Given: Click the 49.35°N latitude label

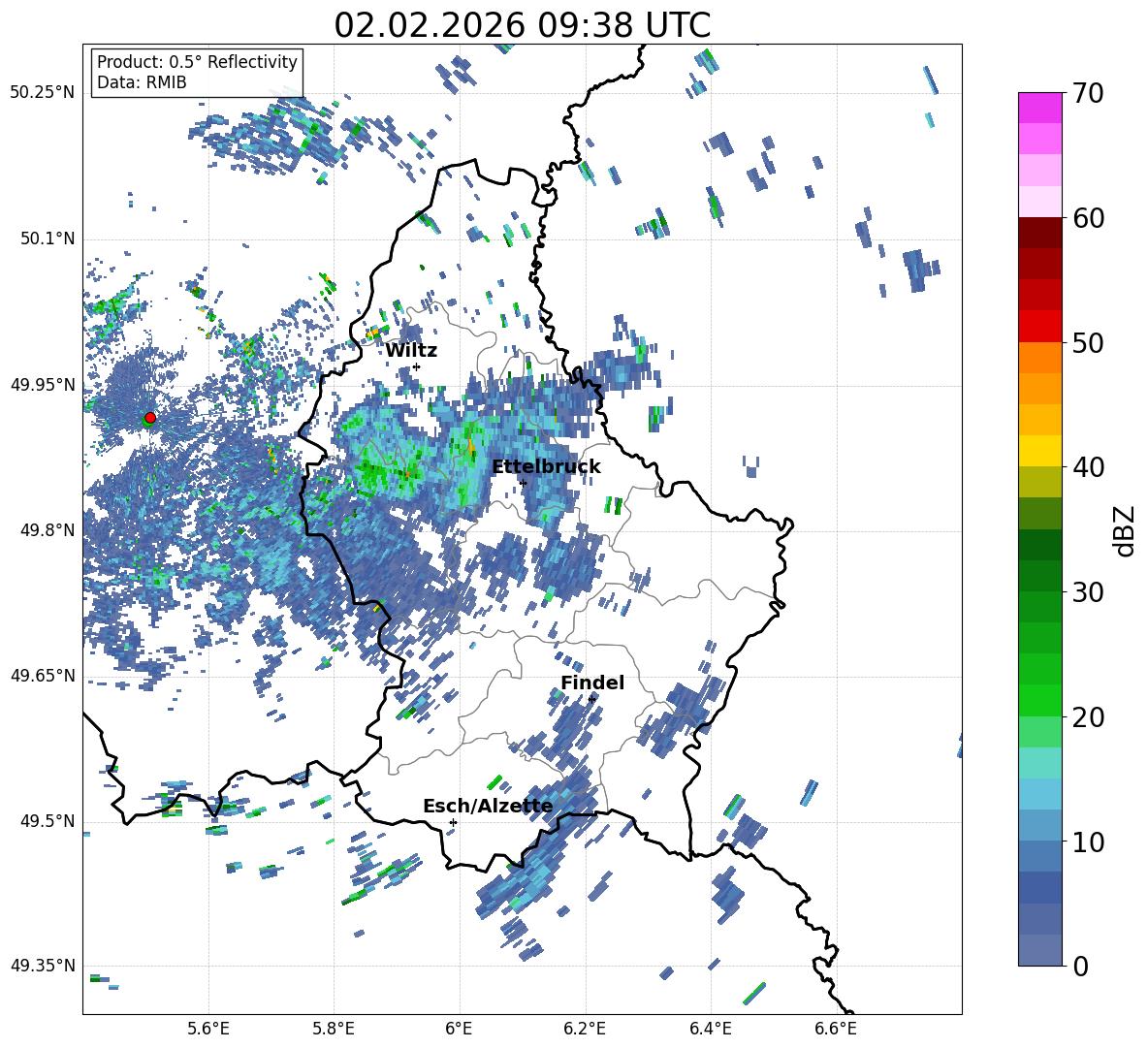Looking at the screenshot, I should coord(42,966).
